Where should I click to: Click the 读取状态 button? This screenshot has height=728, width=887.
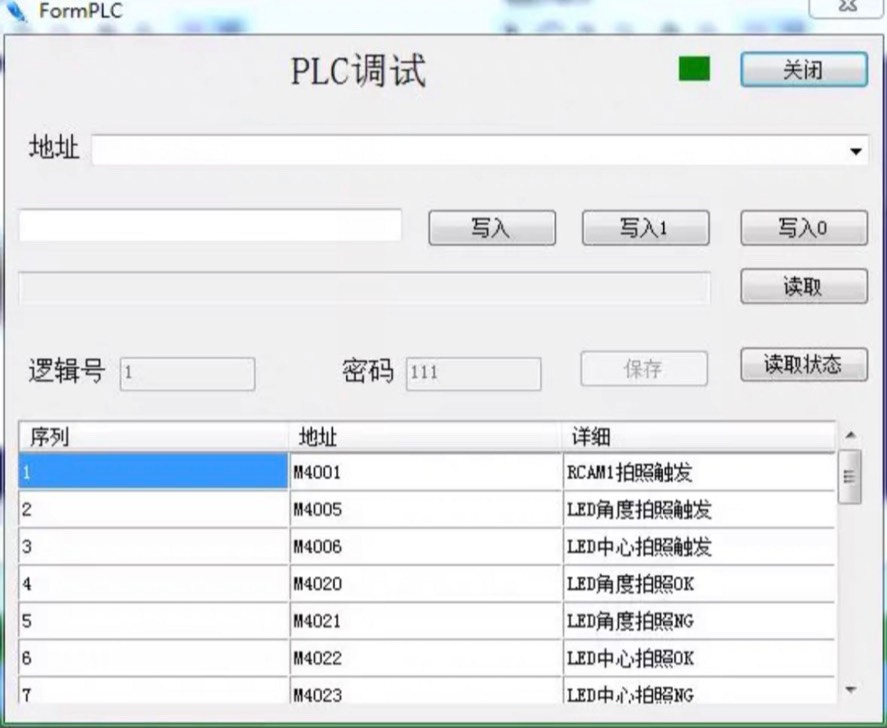[x=803, y=364]
